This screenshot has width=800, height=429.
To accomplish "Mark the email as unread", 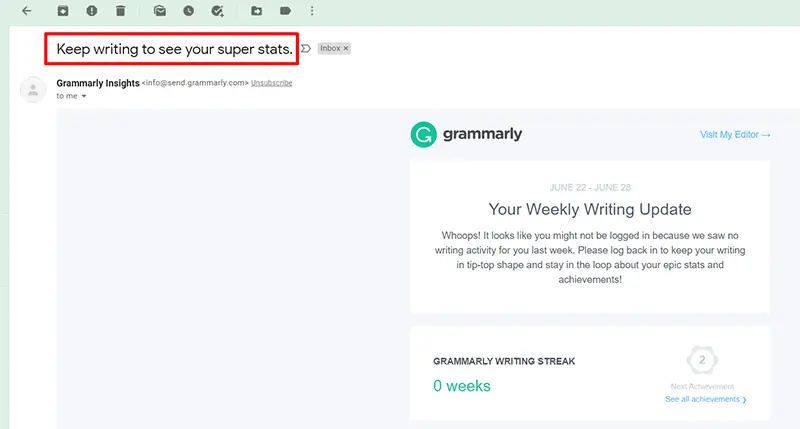I will [x=160, y=11].
